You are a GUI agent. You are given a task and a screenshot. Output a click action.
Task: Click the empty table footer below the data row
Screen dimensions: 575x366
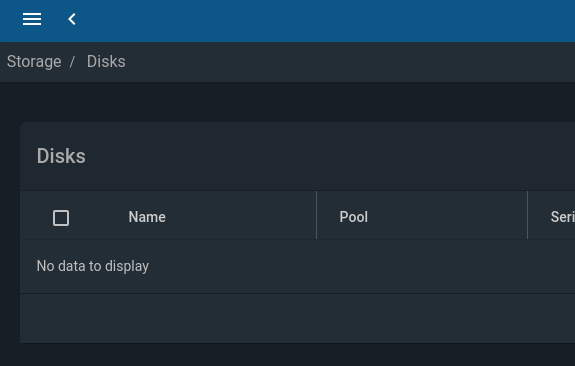[x=297, y=318]
